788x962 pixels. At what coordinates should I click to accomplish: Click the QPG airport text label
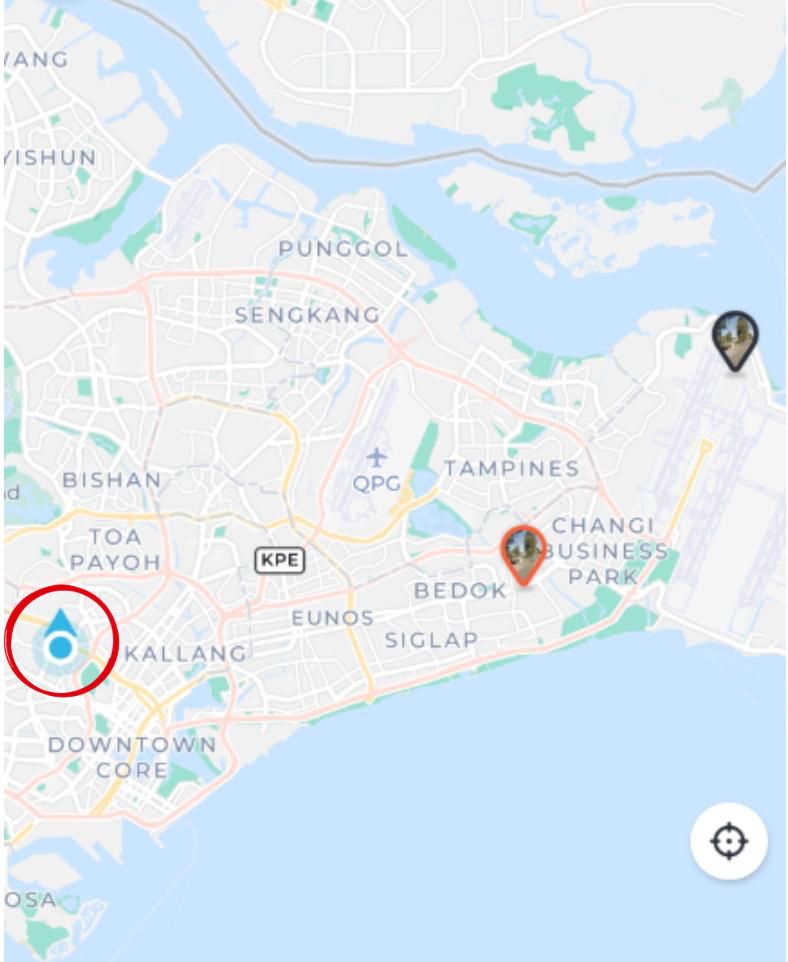(377, 483)
